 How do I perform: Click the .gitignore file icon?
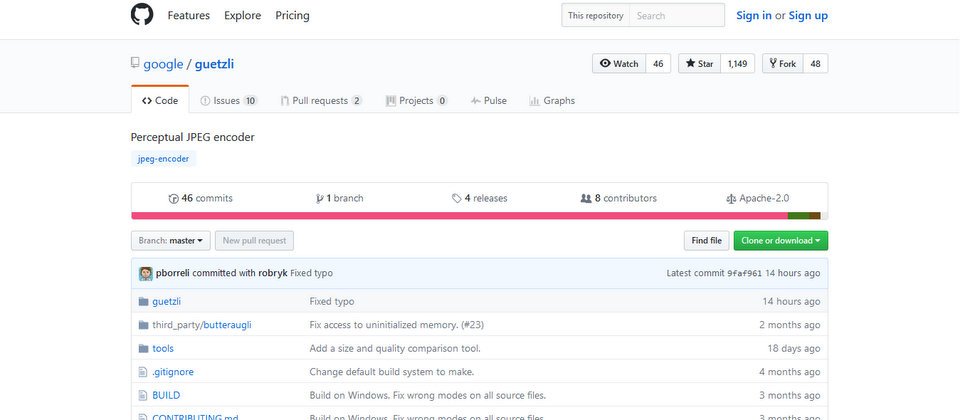[x=143, y=372]
